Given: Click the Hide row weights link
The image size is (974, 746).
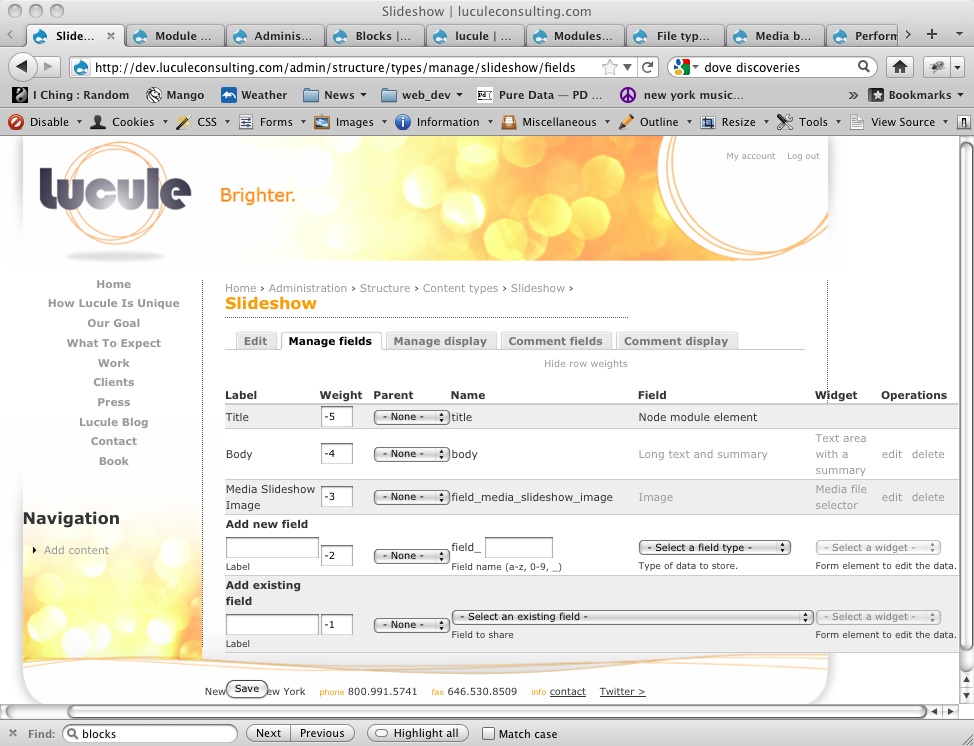Looking at the screenshot, I should (586, 364).
